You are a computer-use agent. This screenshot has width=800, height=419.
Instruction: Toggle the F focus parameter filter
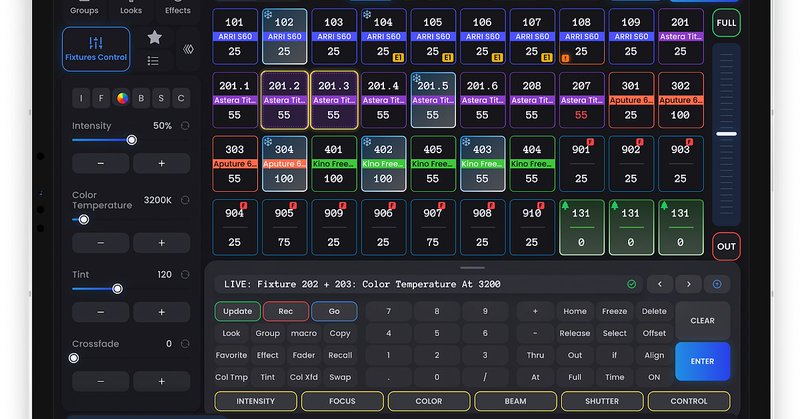pos(101,98)
